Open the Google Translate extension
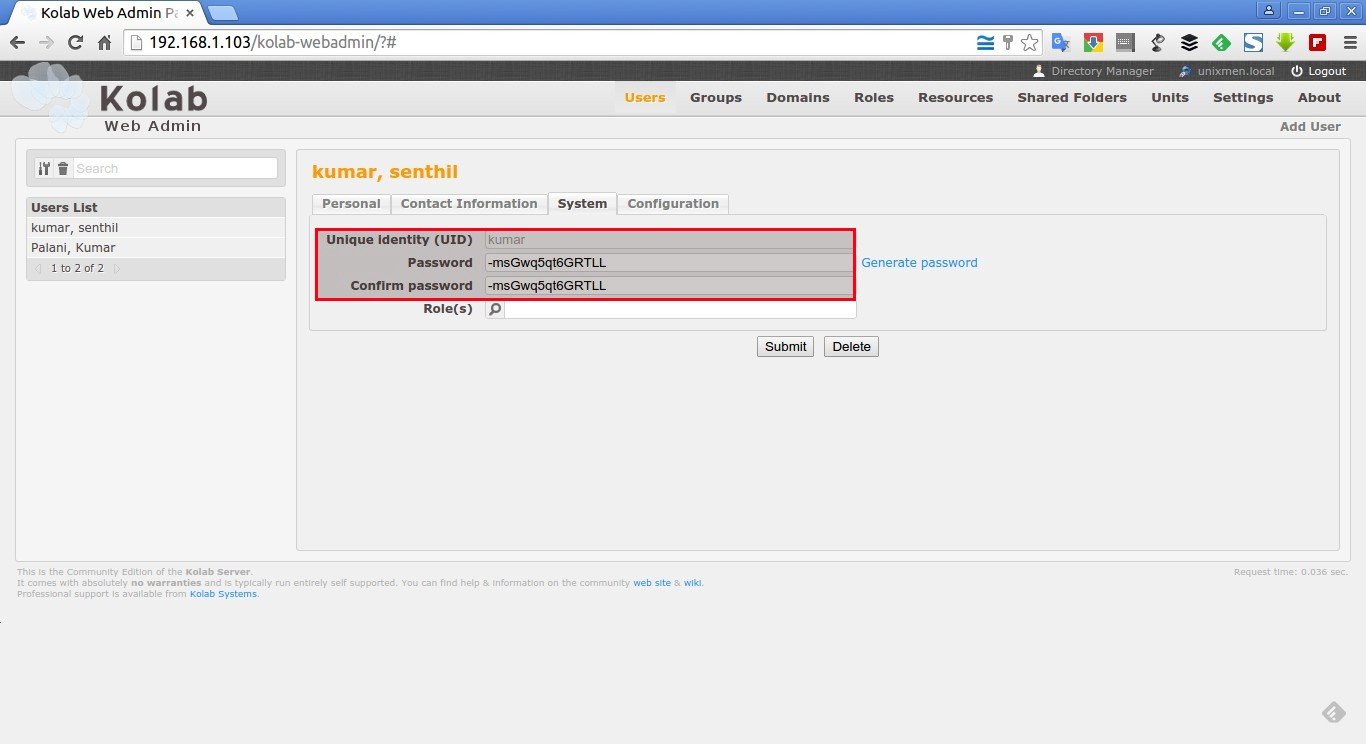 coord(1061,43)
